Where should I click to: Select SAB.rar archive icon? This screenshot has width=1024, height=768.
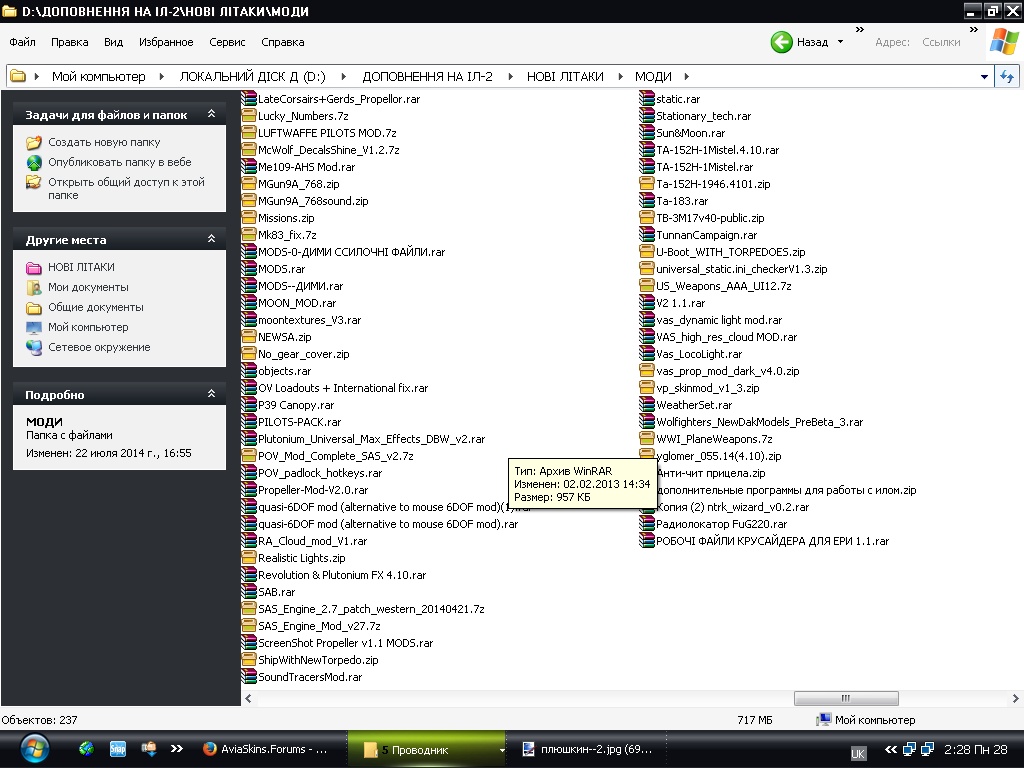pos(248,592)
